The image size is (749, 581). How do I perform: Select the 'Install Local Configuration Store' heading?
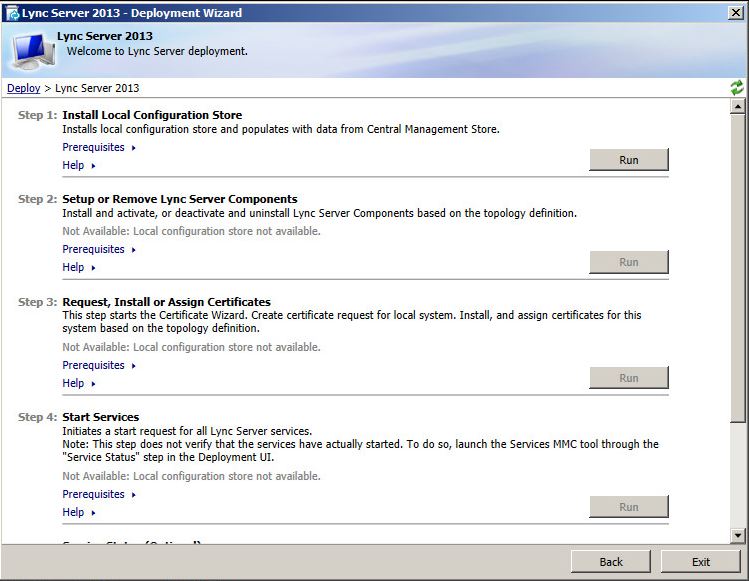[x=152, y=115]
